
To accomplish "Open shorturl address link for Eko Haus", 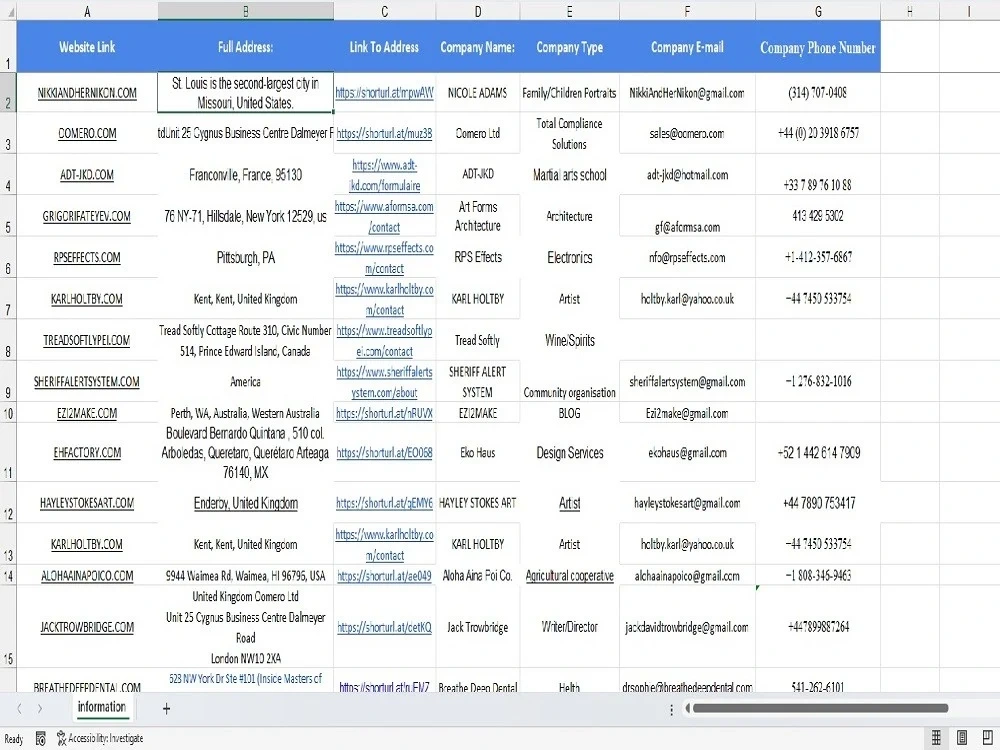I will (x=385, y=453).
